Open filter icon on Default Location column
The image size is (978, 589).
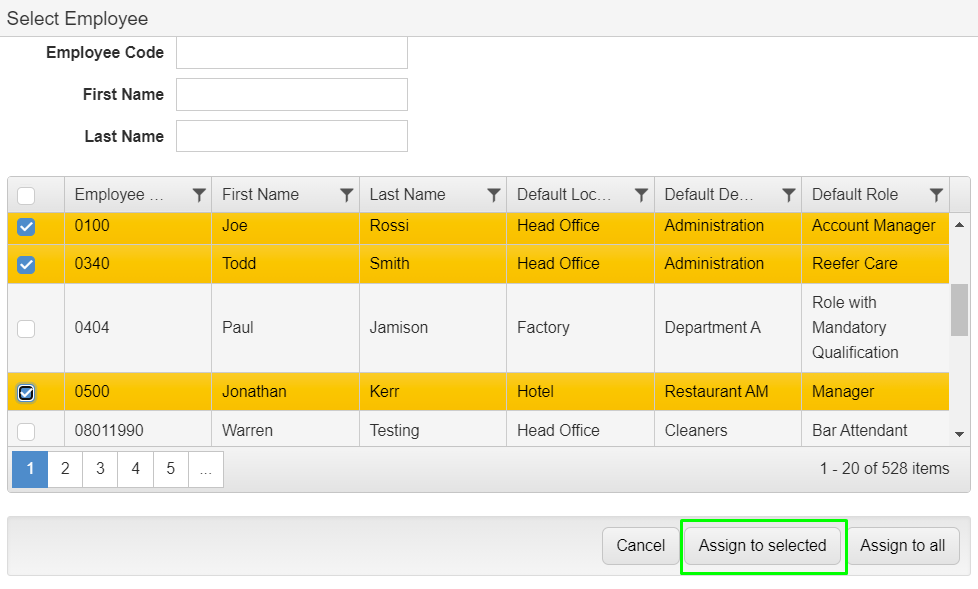pyautogui.click(x=641, y=195)
